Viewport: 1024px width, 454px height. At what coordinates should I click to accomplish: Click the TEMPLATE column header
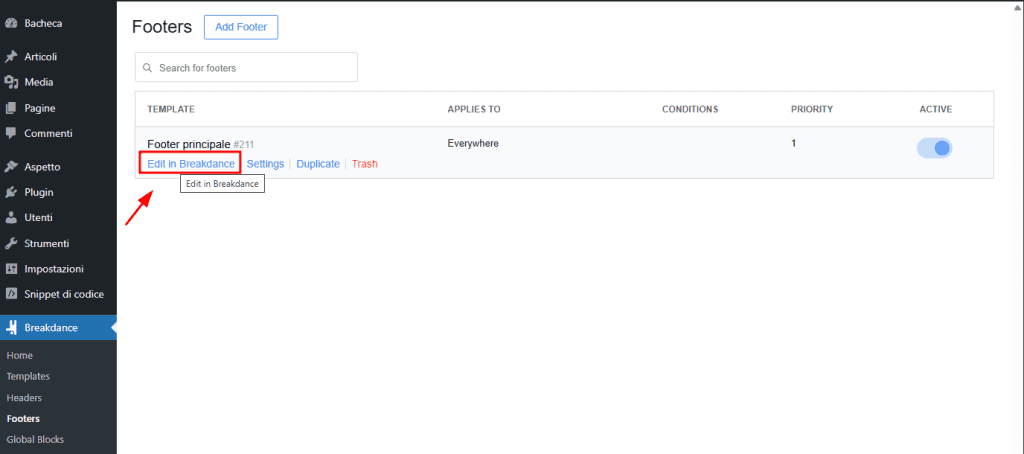pyautogui.click(x=171, y=109)
